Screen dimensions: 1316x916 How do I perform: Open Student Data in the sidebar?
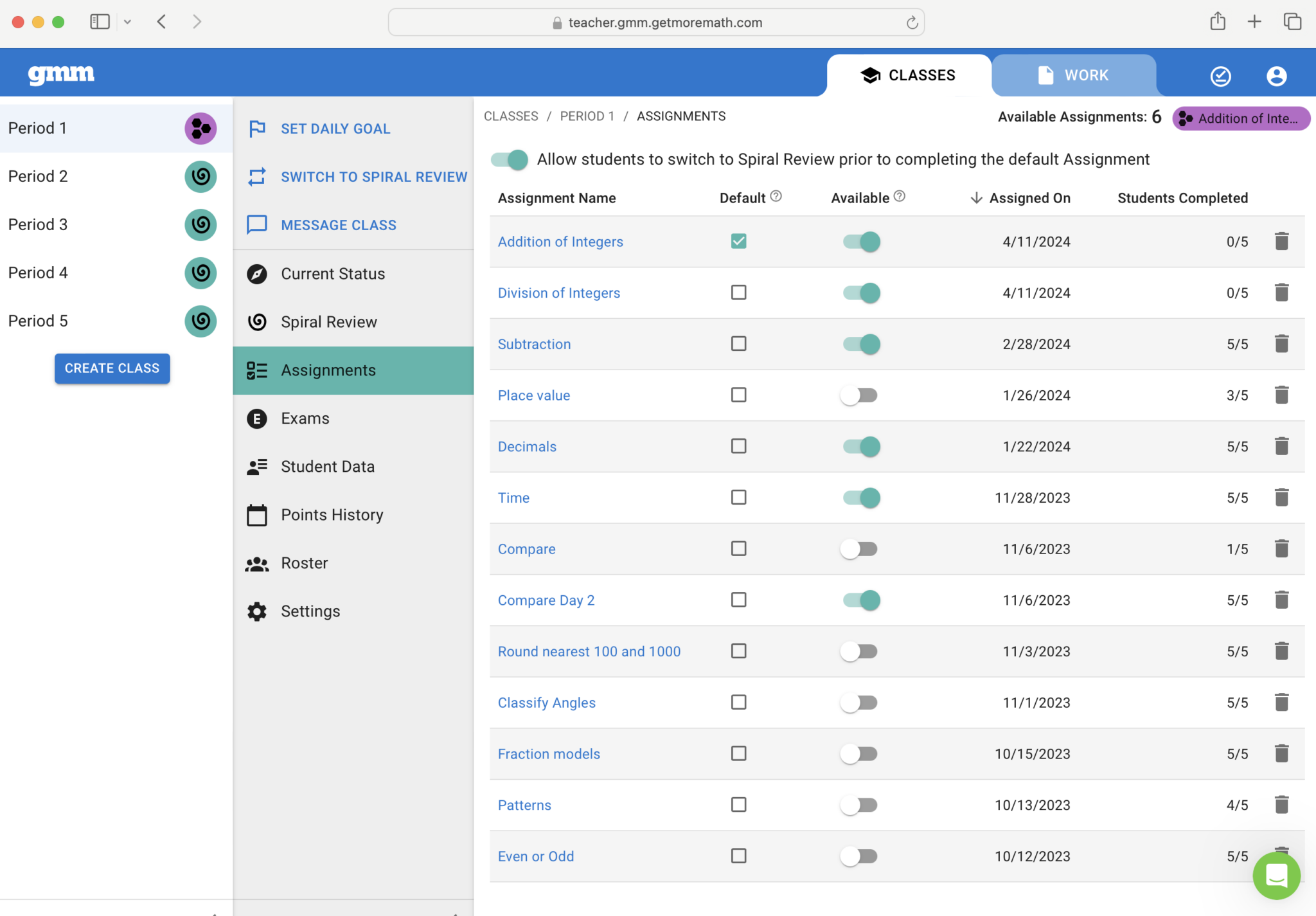click(327, 467)
